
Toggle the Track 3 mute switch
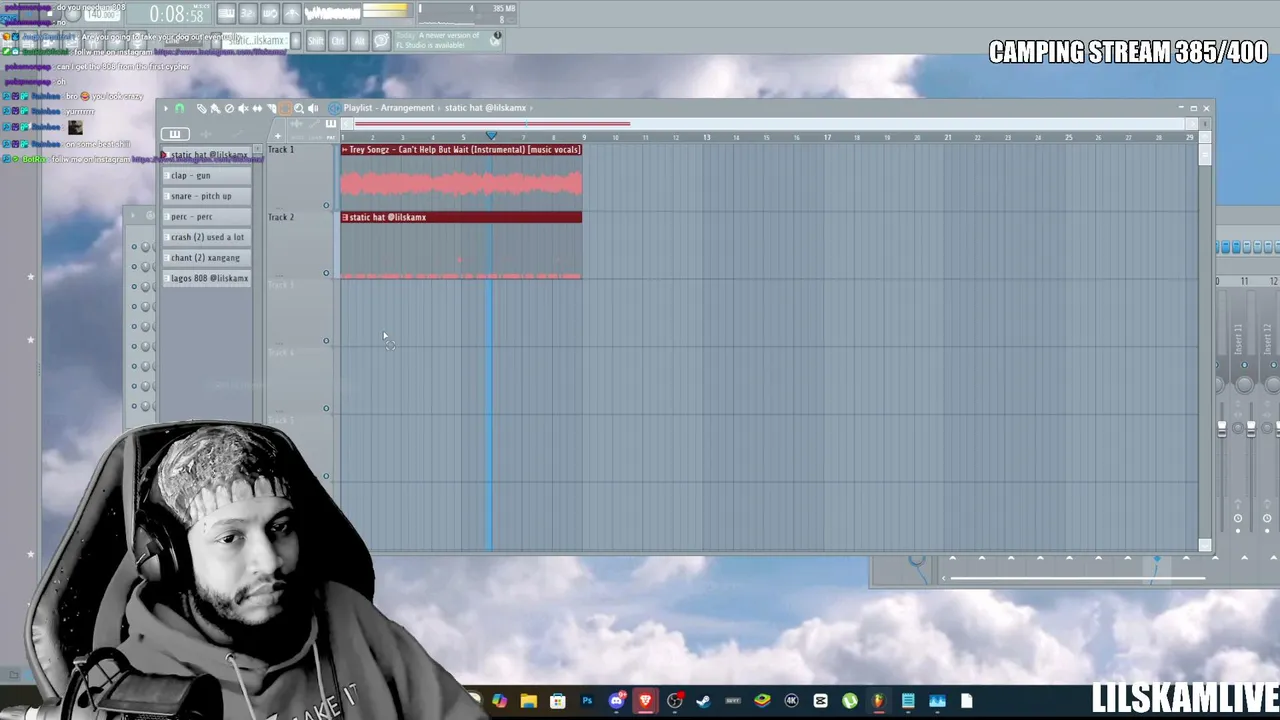[326, 341]
